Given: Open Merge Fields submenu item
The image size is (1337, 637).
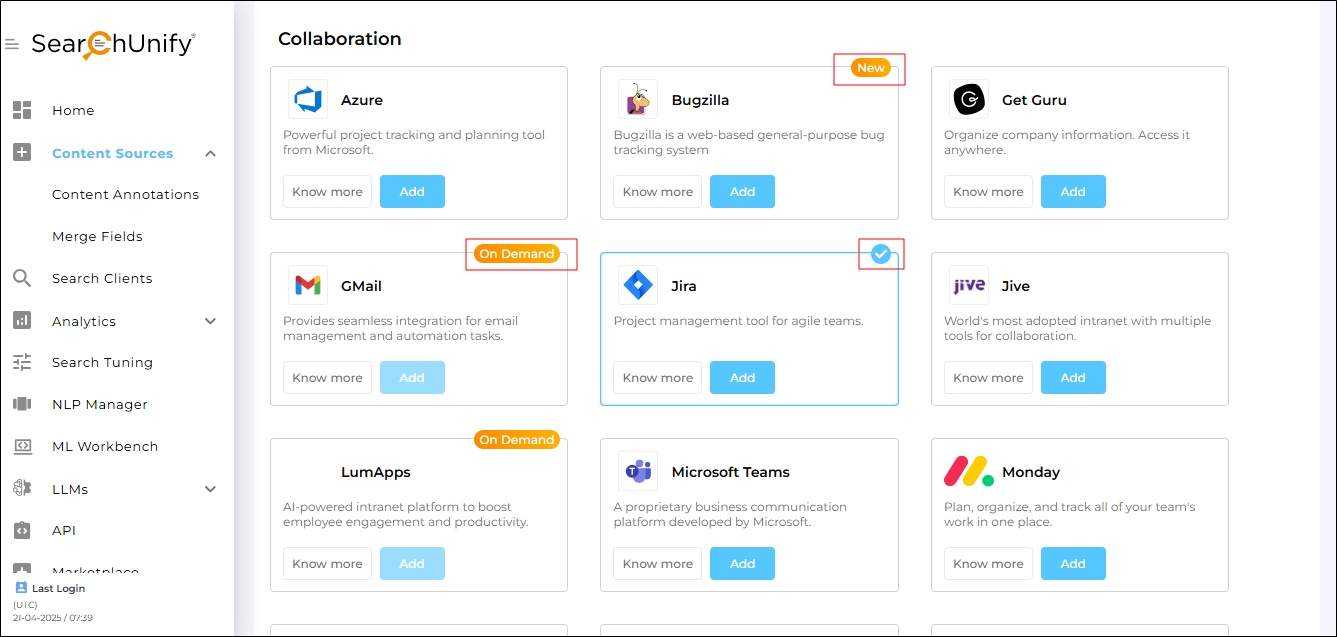Looking at the screenshot, I should [97, 236].
